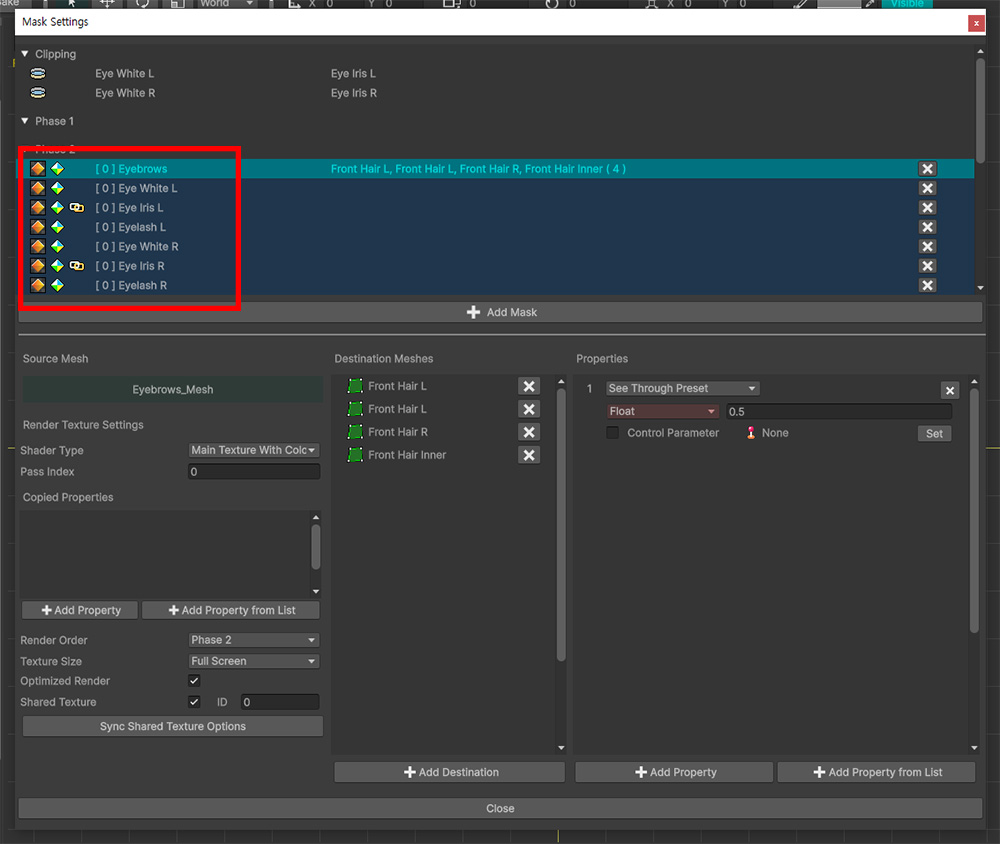The height and width of the screenshot is (844, 1000).
Task: Click the mask list scroll-down arrow
Action: tap(980, 288)
